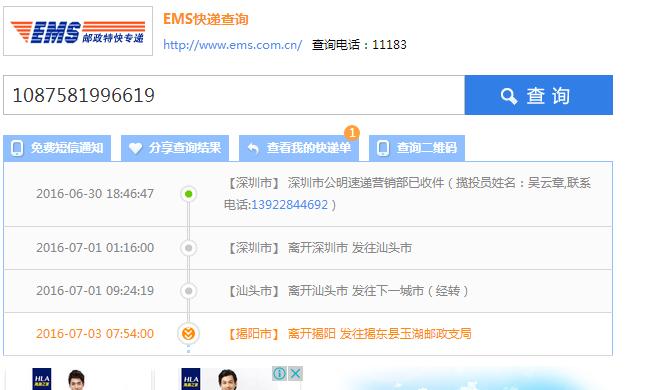Image resolution: width=647 pixels, height=390 pixels.
Task: Select the green timeline dot for 2016-06-30
Action: pos(189,194)
